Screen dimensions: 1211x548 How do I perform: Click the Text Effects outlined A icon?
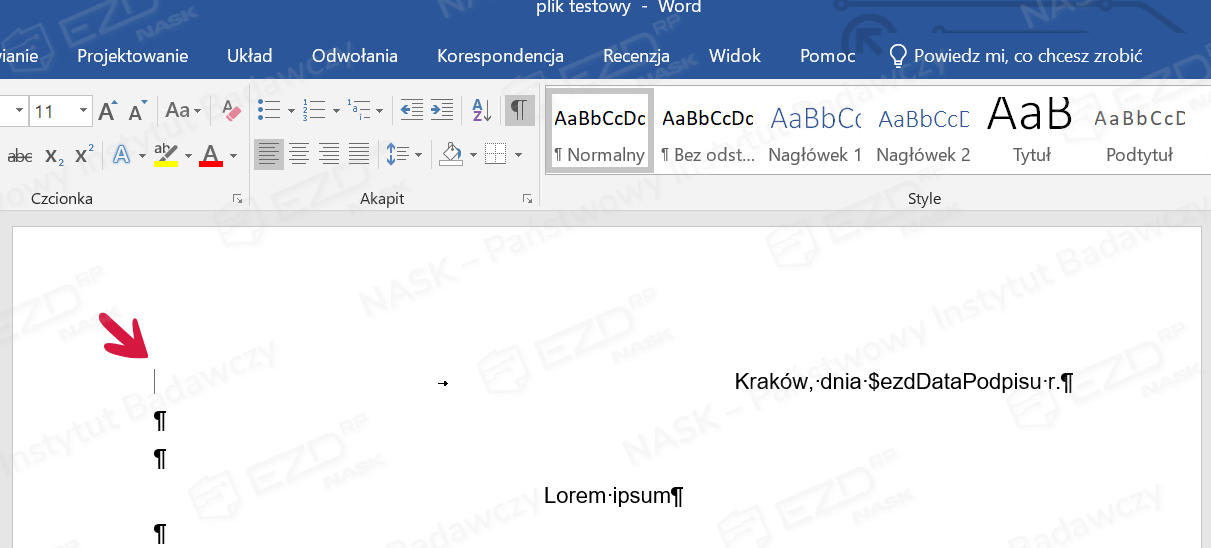click(x=122, y=155)
